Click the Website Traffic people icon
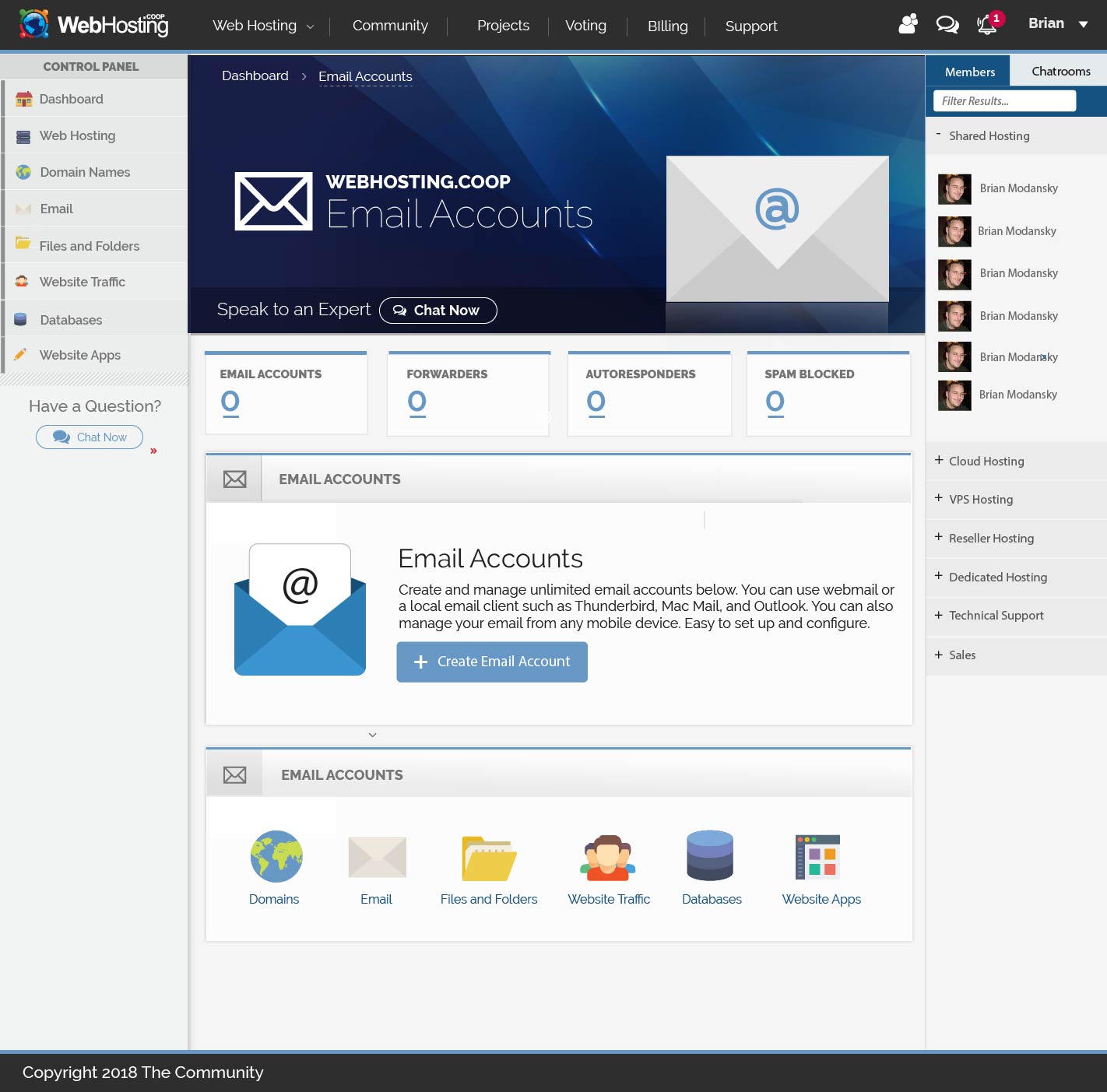Image resolution: width=1107 pixels, height=1092 pixels. point(608,858)
